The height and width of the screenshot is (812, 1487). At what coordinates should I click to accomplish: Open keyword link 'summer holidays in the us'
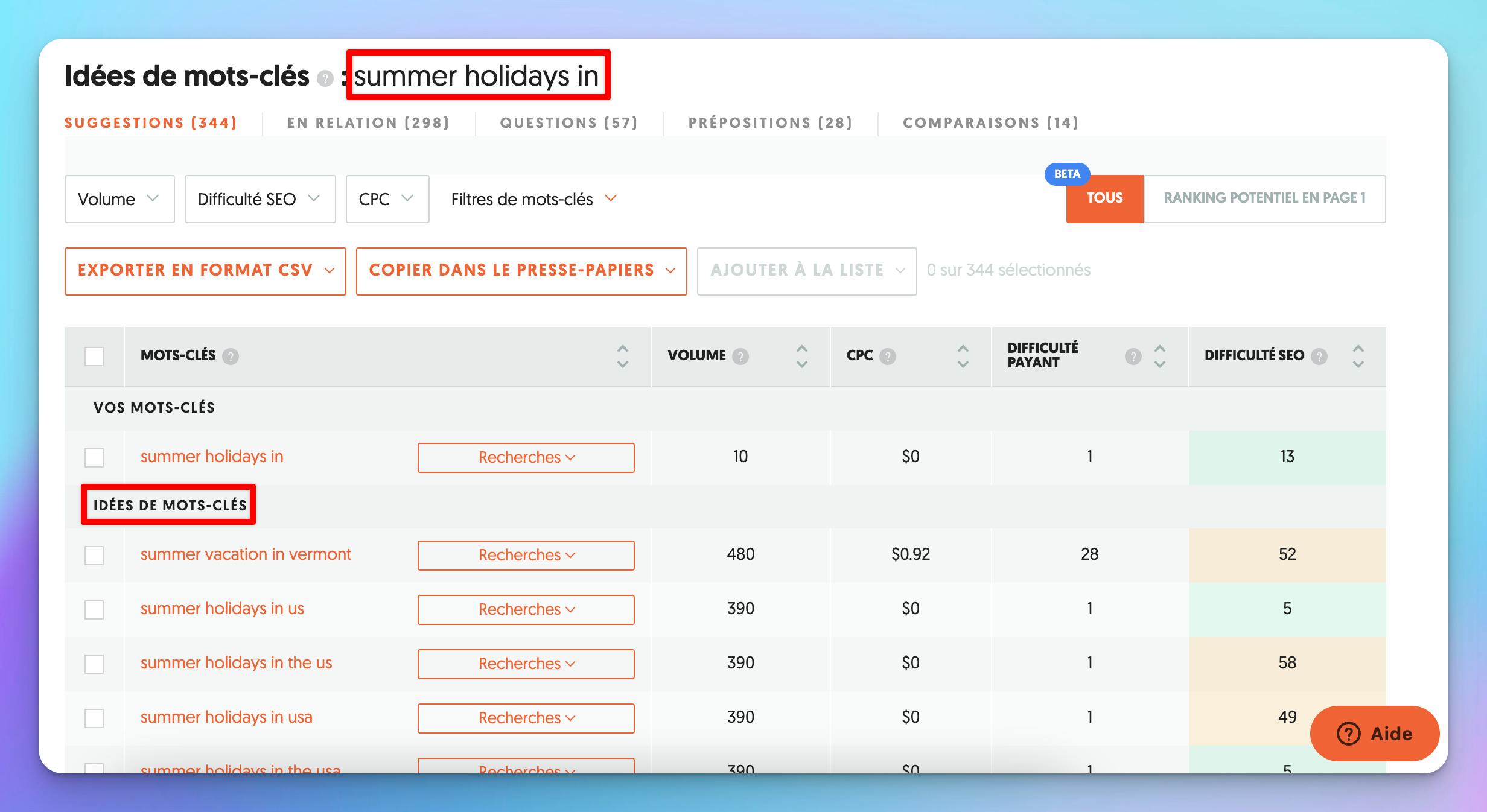(236, 663)
